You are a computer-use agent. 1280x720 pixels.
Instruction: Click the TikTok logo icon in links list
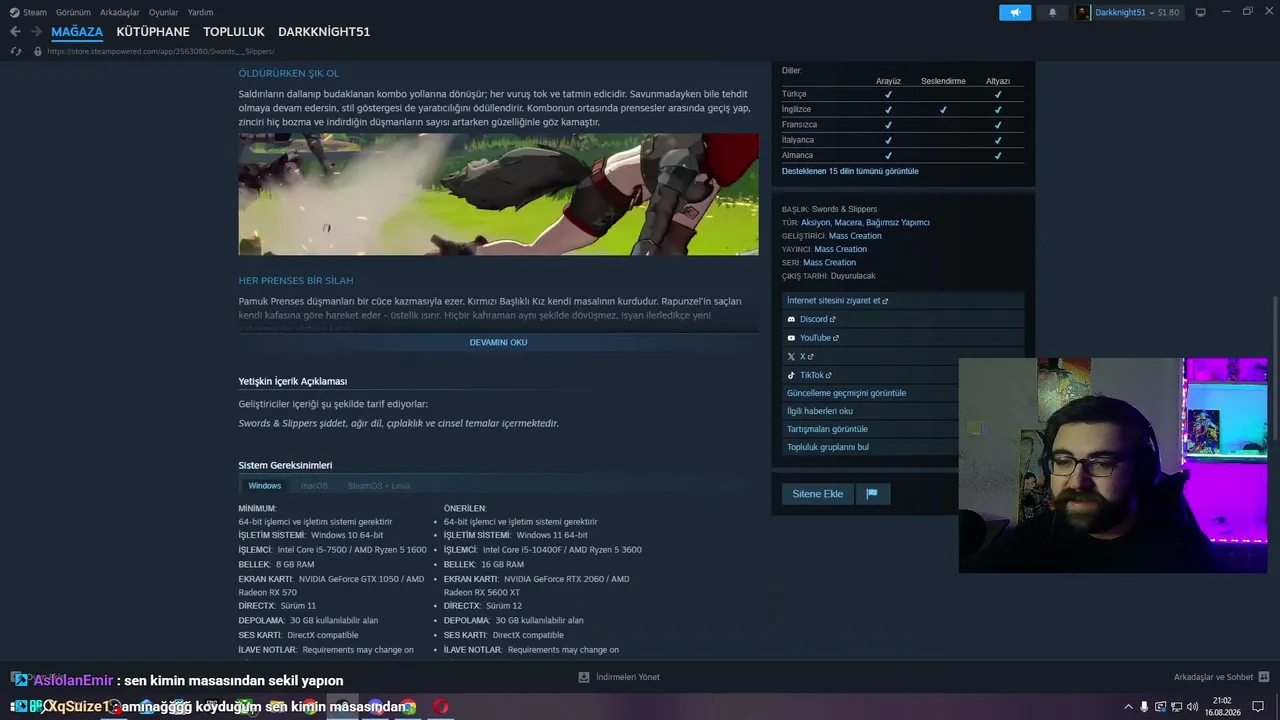pyautogui.click(x=791, y=375)
